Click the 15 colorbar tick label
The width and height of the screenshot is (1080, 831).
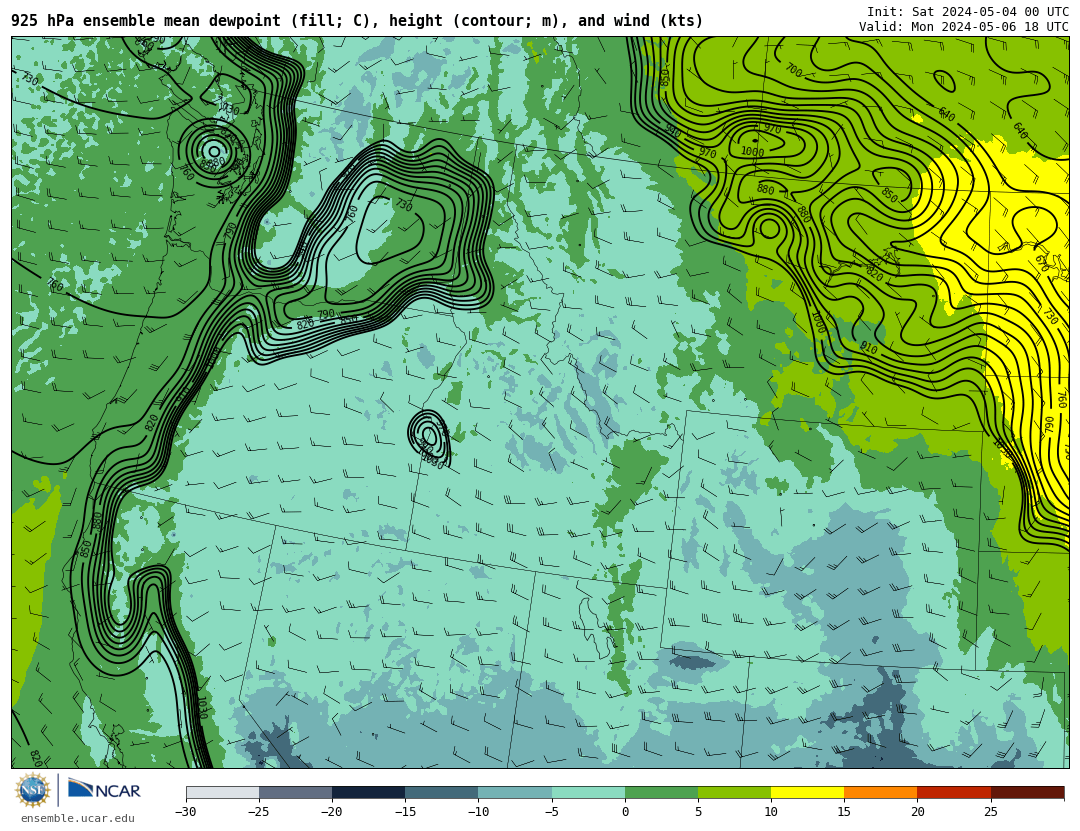844,812
